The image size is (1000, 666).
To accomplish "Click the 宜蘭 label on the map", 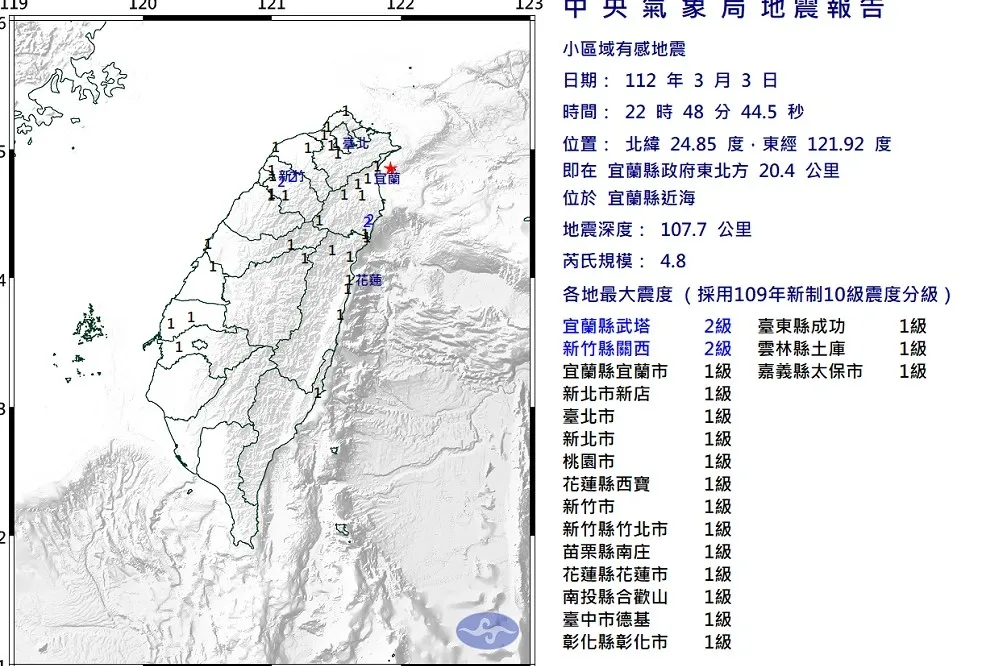I will tap(387, 179).
